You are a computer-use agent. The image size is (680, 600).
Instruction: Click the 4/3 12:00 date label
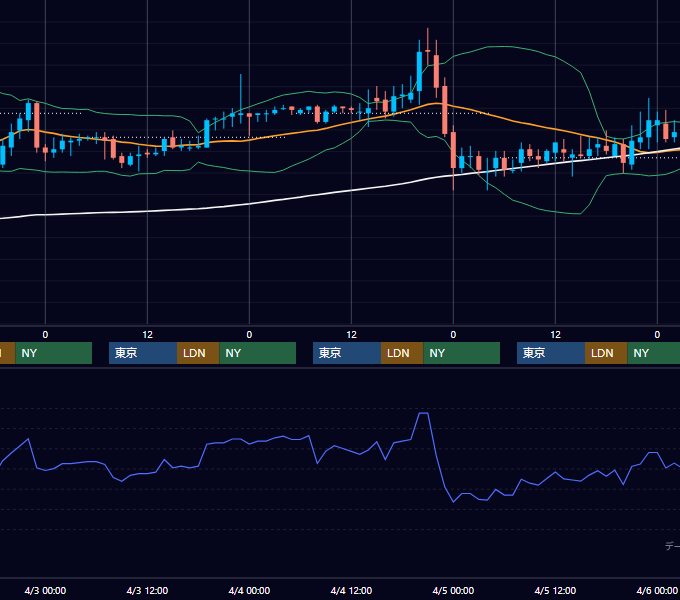click(x=147, y=590)
